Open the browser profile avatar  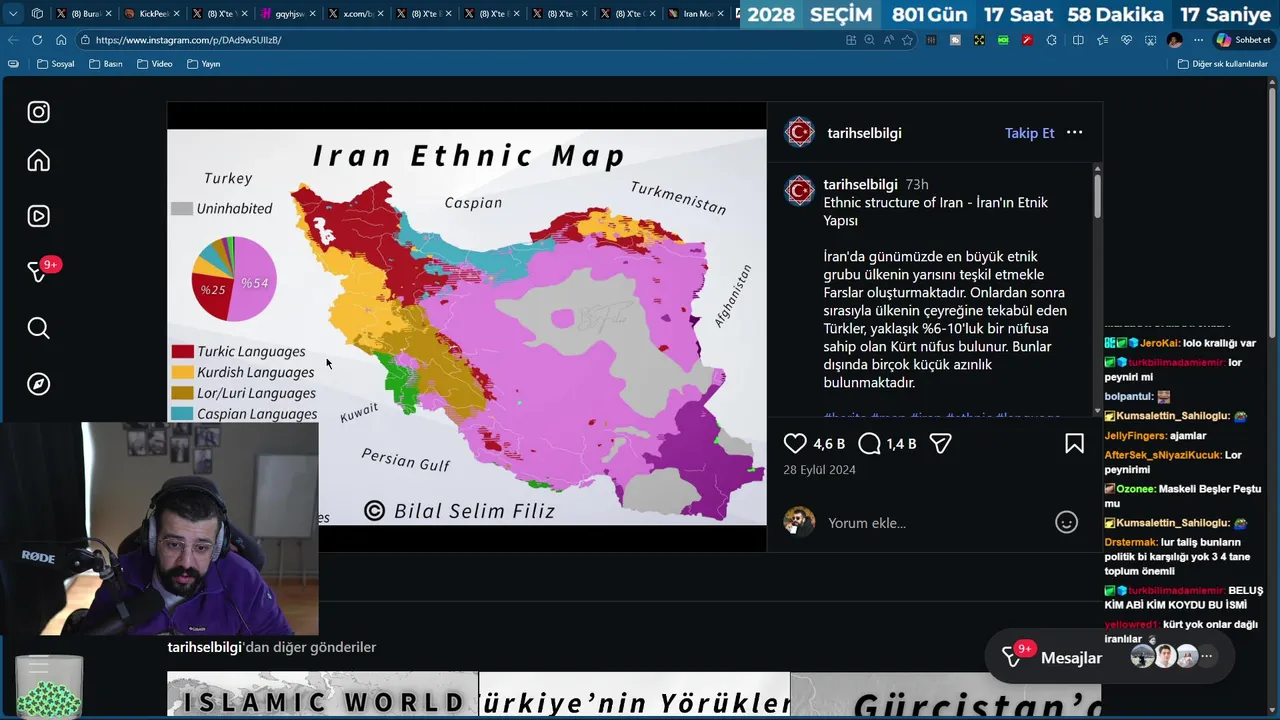[1174, 40]
